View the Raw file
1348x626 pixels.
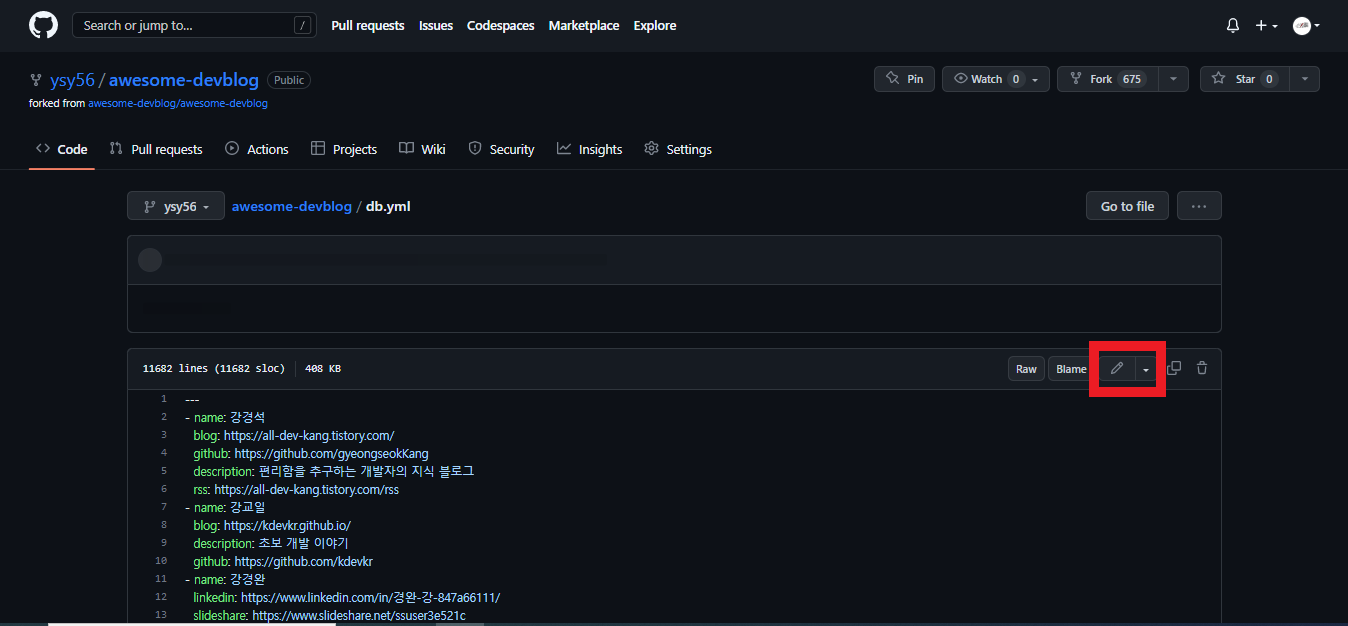tap(1026, 368)
